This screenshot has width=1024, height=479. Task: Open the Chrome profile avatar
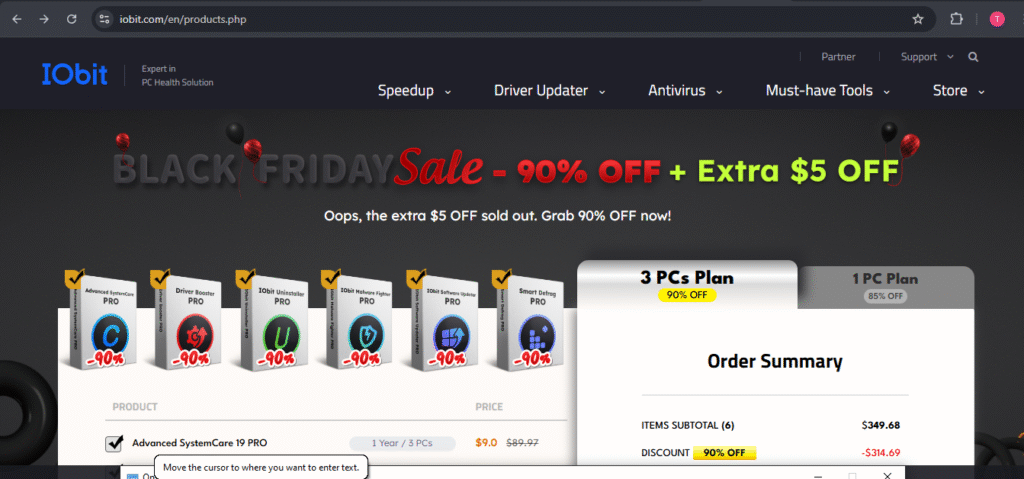997,19
